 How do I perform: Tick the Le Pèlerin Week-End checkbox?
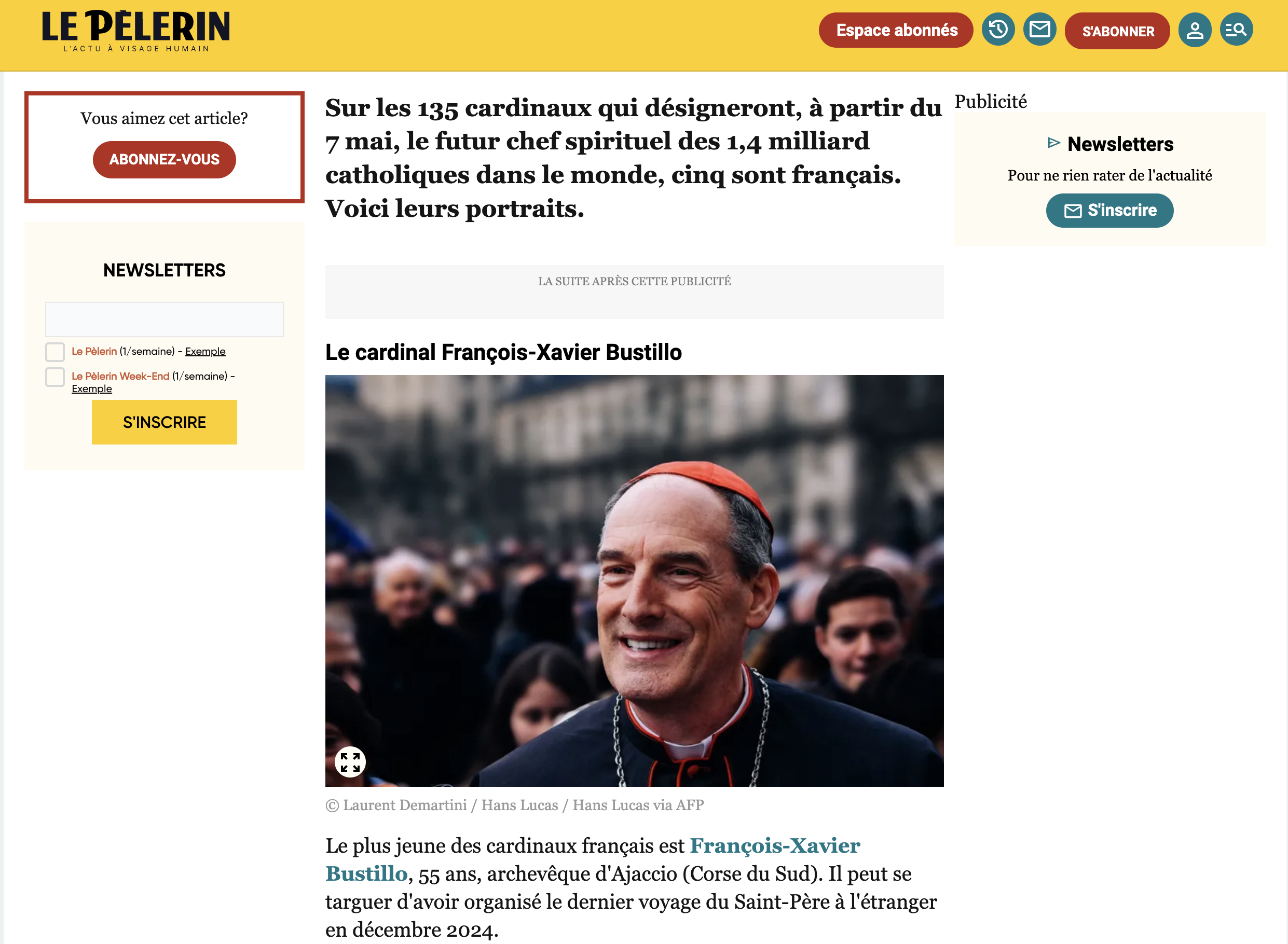pos(55,377)
